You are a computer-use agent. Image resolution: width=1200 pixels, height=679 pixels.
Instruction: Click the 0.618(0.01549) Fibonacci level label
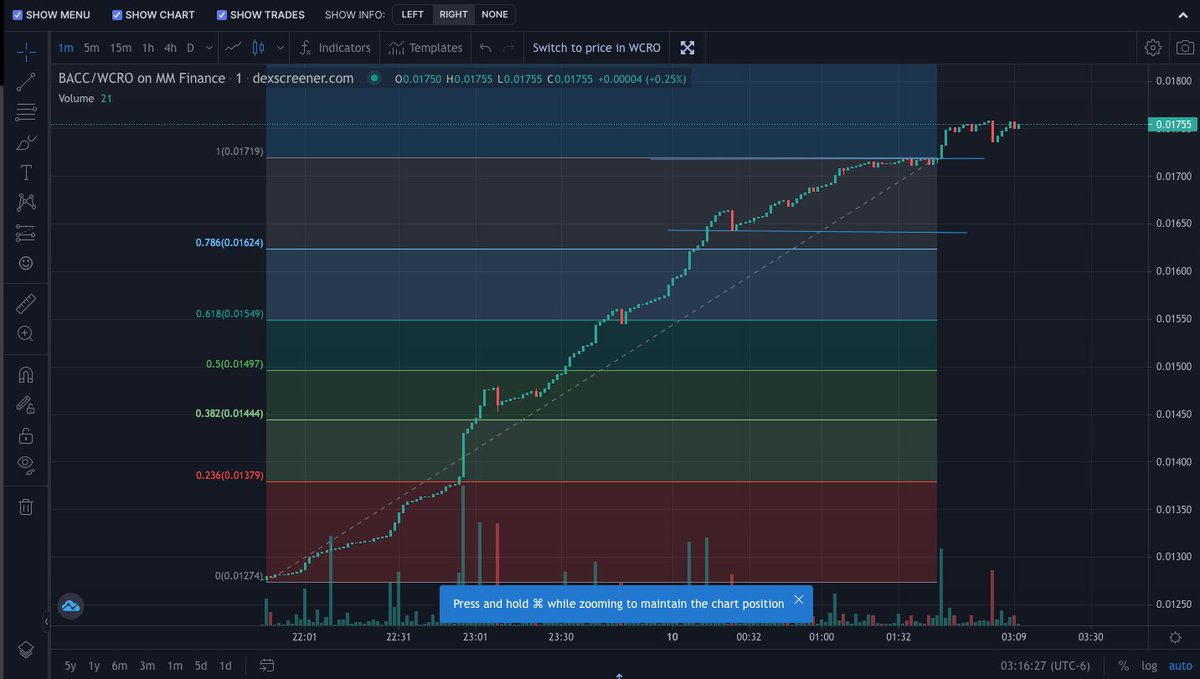click(229, 314)
